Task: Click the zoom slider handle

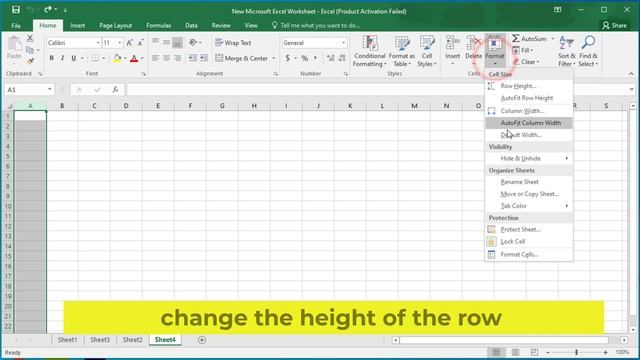Action: [x=576, y=352]
